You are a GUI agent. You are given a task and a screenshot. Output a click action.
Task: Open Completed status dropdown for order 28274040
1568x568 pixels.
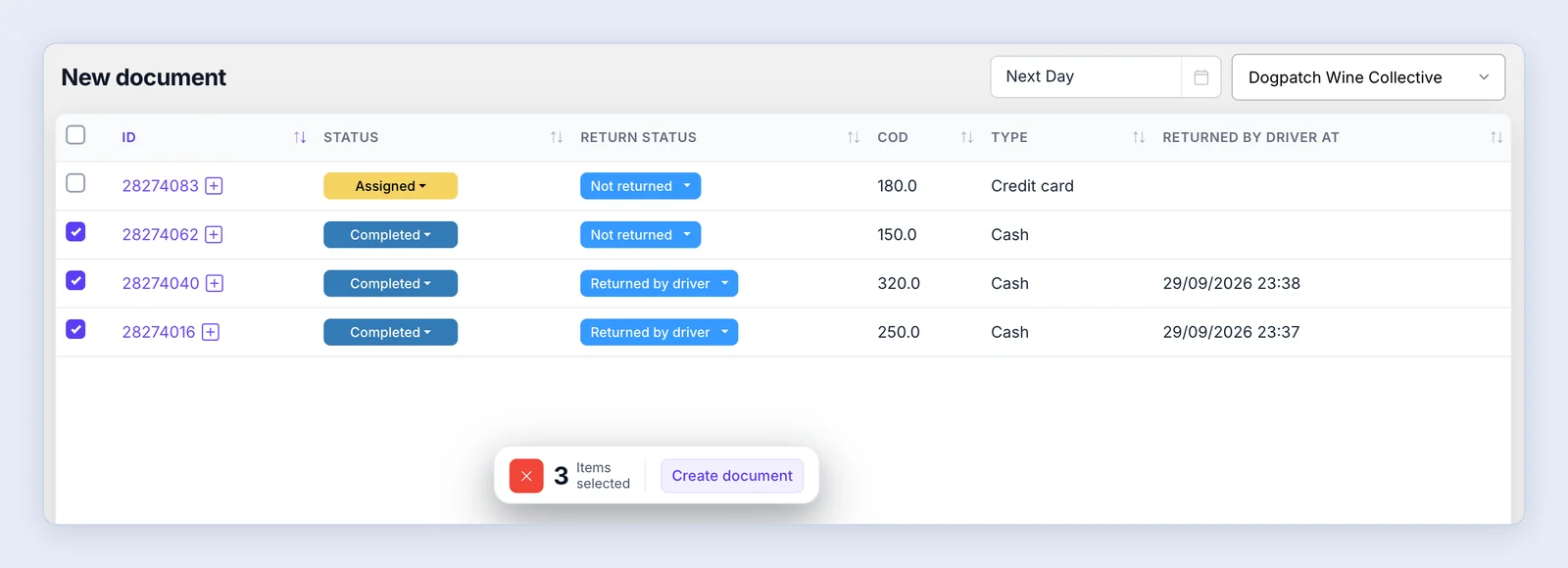tap(390, 284)
